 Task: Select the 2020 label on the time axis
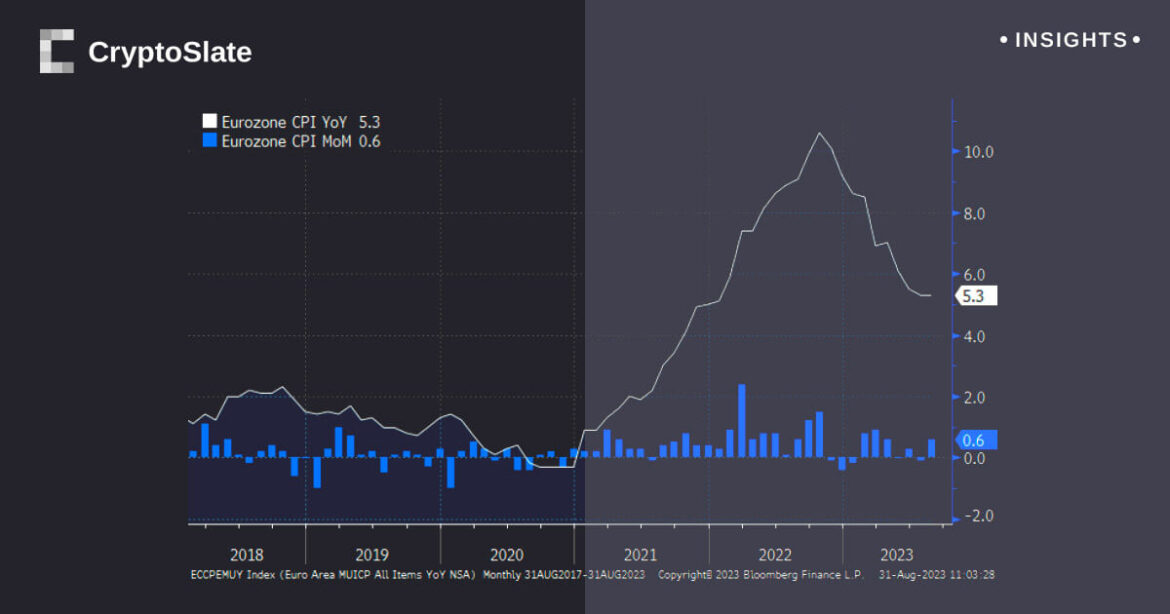pos(507,555)
